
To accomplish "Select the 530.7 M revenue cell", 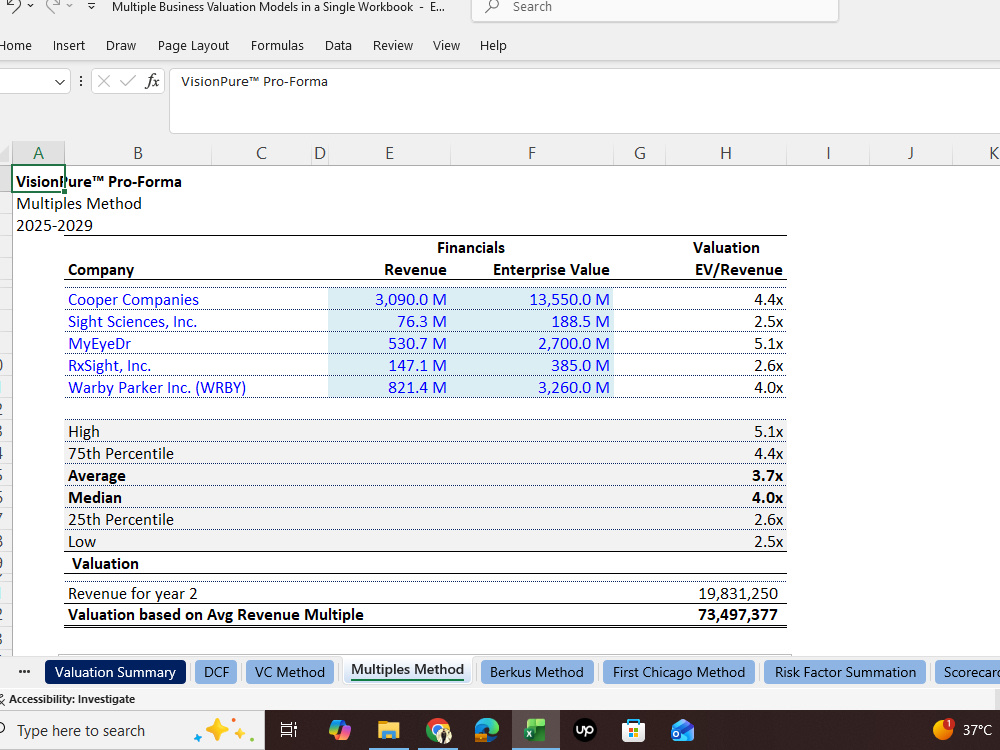I will [x=389, y=344].
